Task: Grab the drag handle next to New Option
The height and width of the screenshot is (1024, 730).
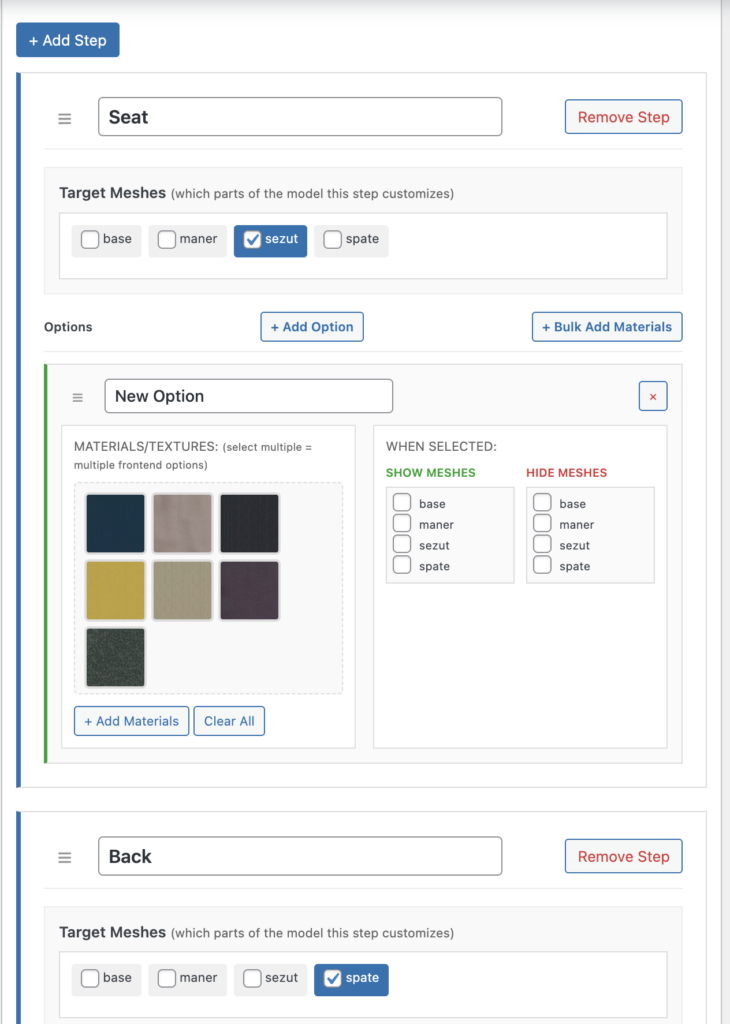Action: pyautogui.click(x=77, y=396)
